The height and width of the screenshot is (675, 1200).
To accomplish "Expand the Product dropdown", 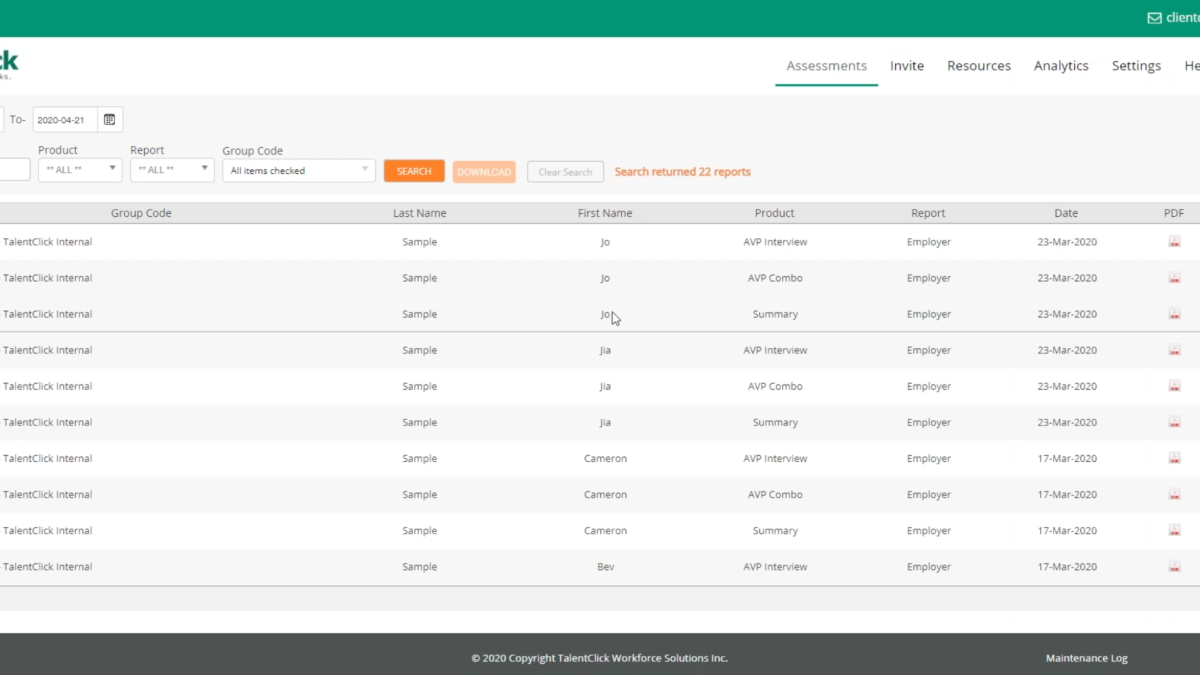I will click(80, 170).
